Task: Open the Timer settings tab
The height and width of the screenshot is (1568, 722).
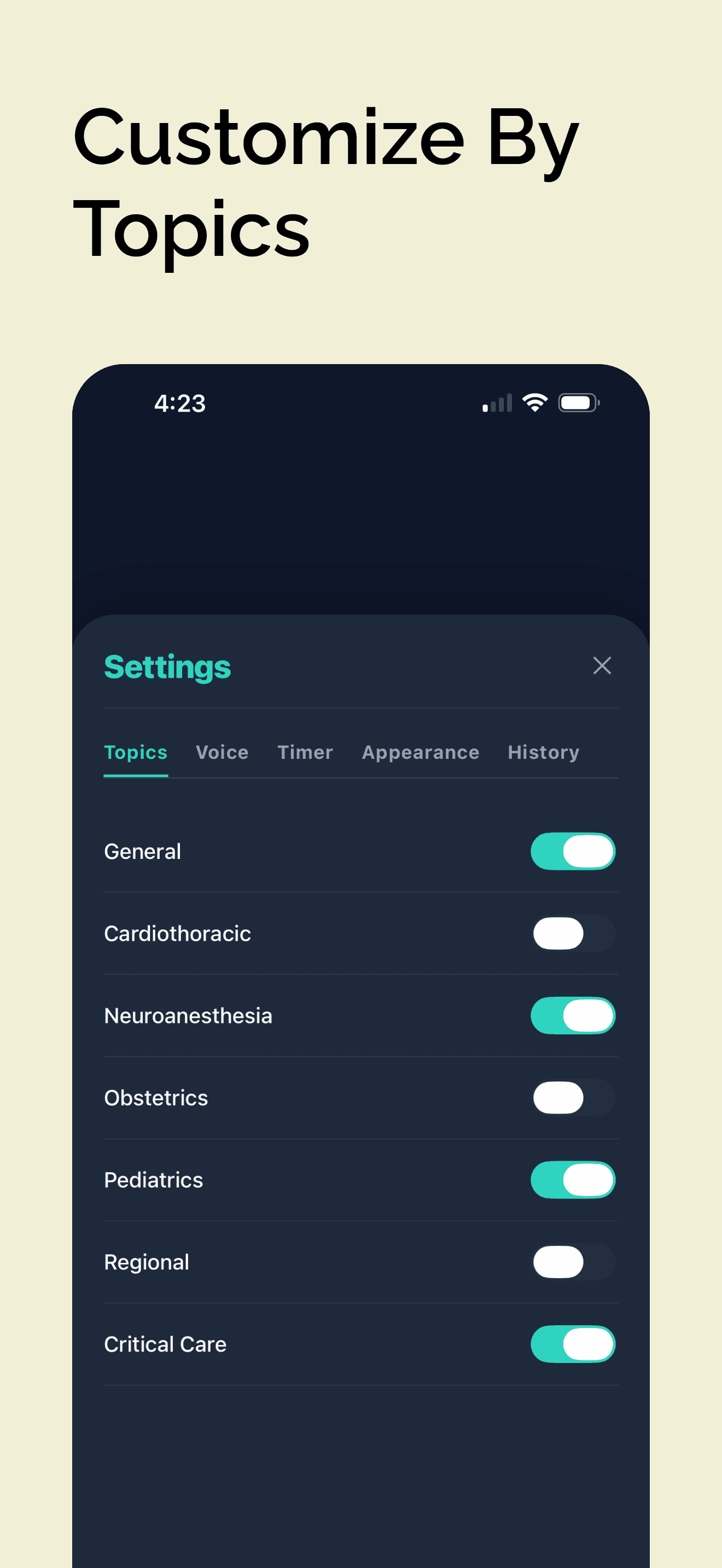Action: pos(305,752)
